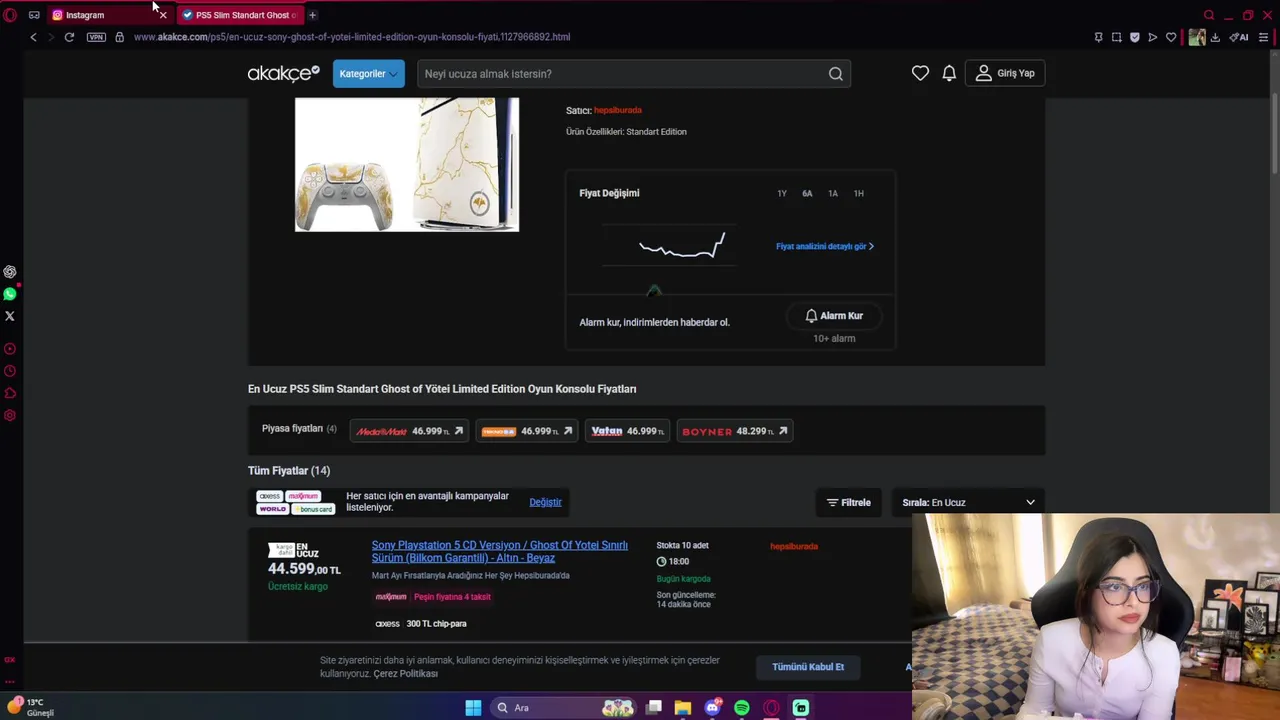Open Spotify from the taskbar

[x=742, y=708]
